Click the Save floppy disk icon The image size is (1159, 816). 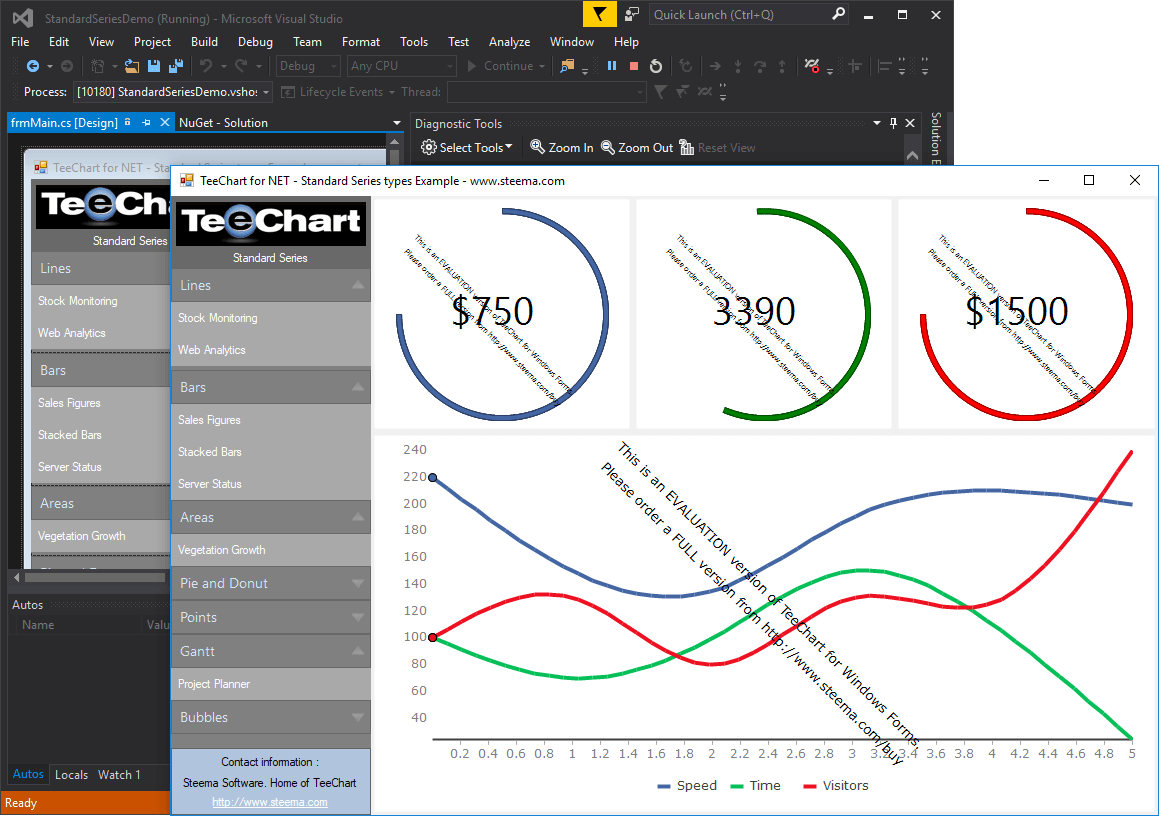154,66
